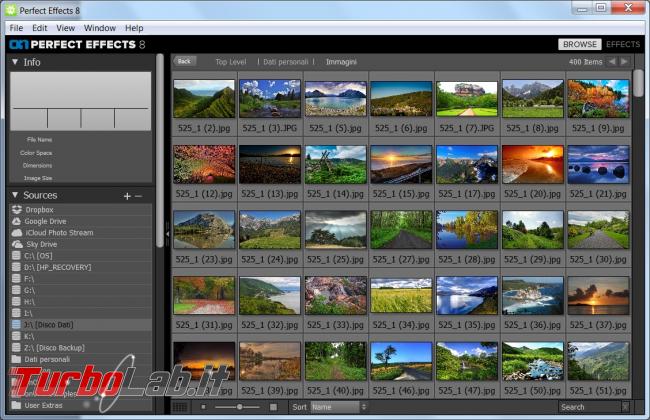This screenshot has height=420, width=650.
Task: Click file name 525_1 (17).jpg
Action: [467, 194]
